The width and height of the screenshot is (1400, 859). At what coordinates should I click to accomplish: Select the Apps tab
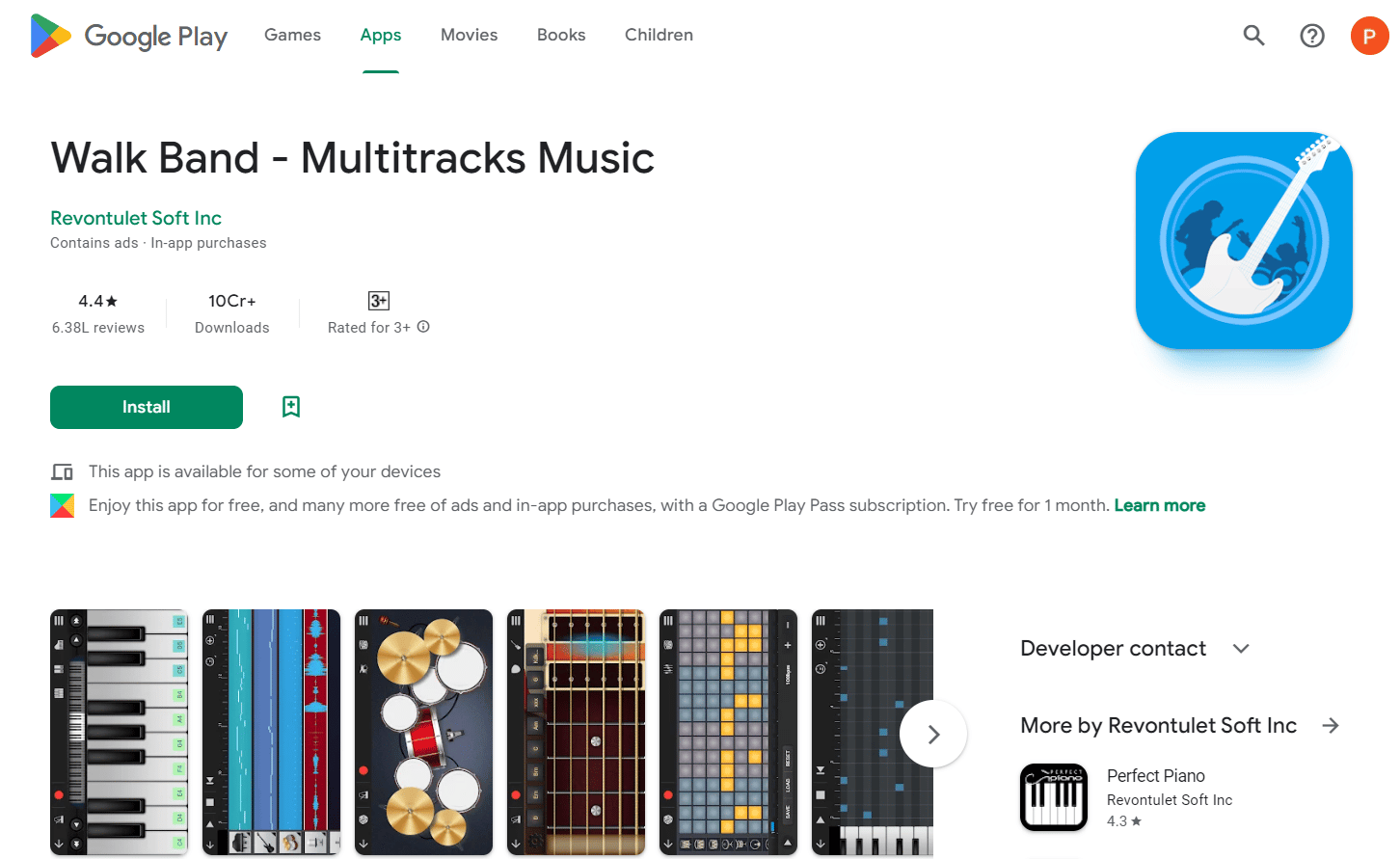[381, 35]
